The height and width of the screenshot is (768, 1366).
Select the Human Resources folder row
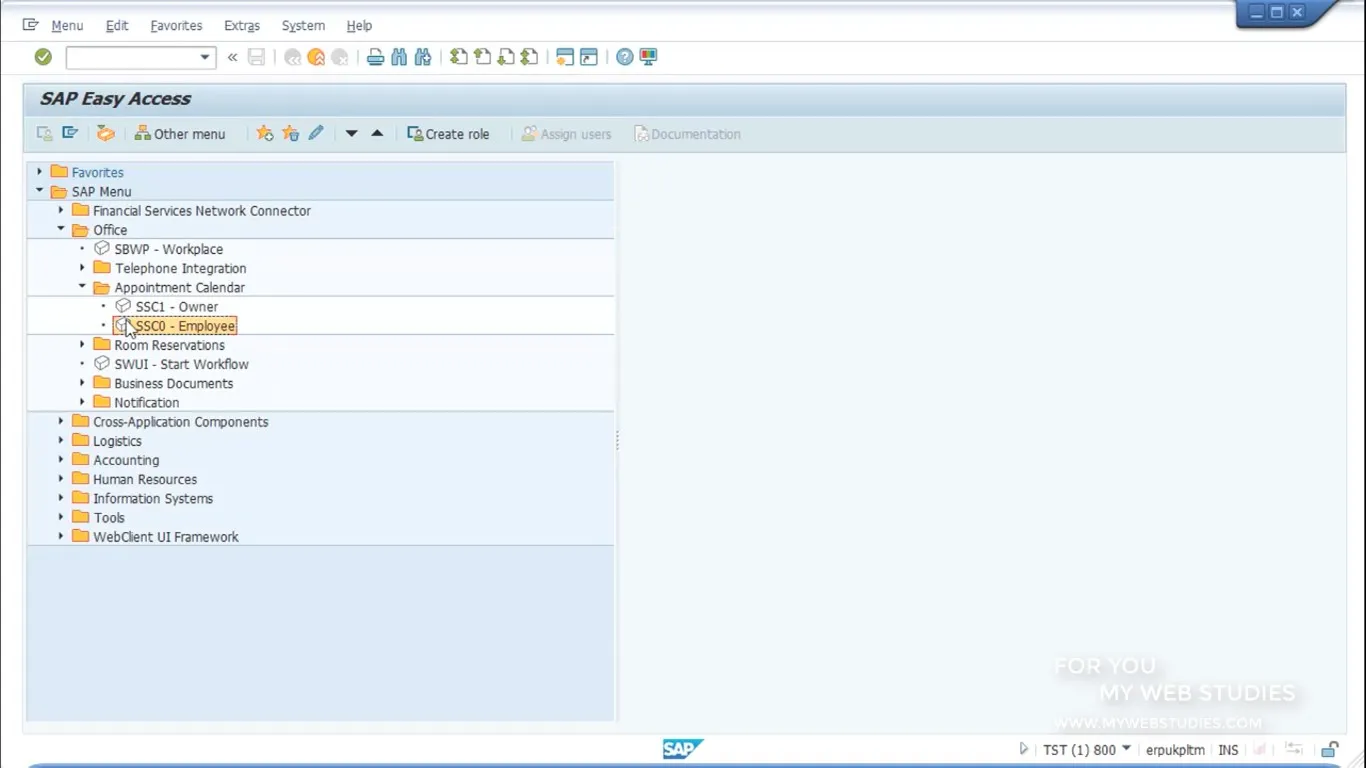(320, 479)
